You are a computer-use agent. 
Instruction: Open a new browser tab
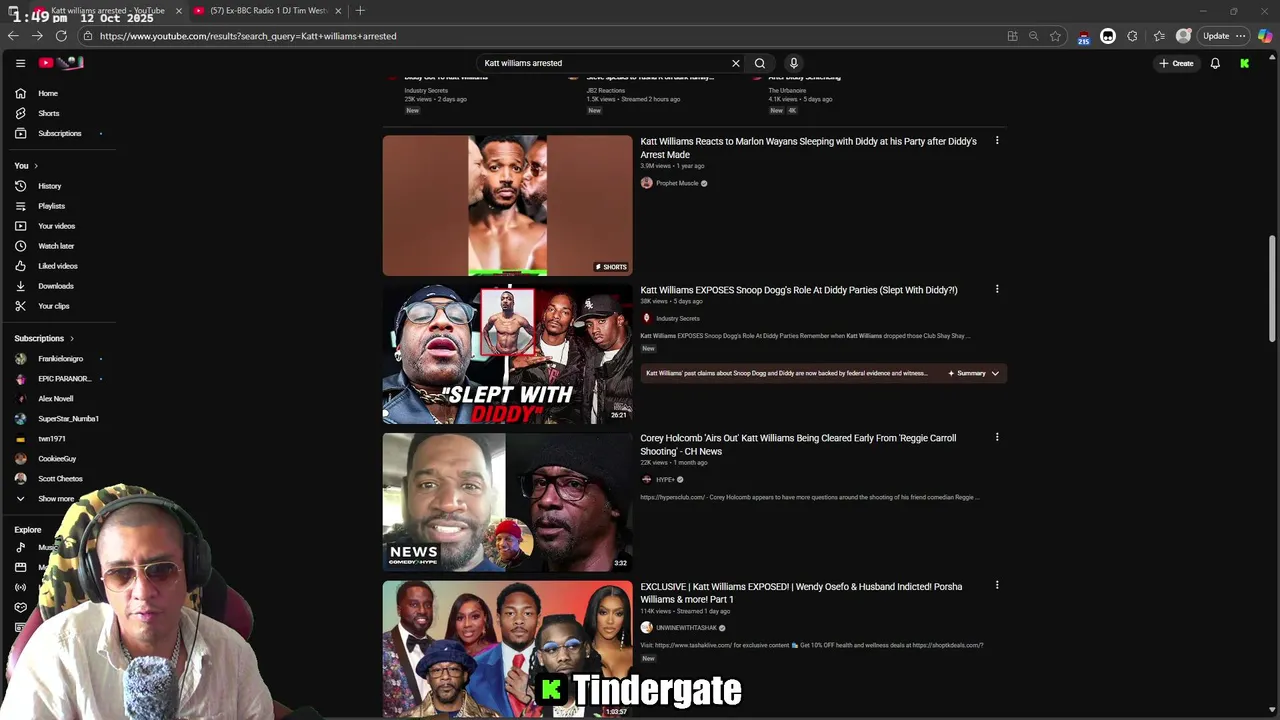click(360, 11)
